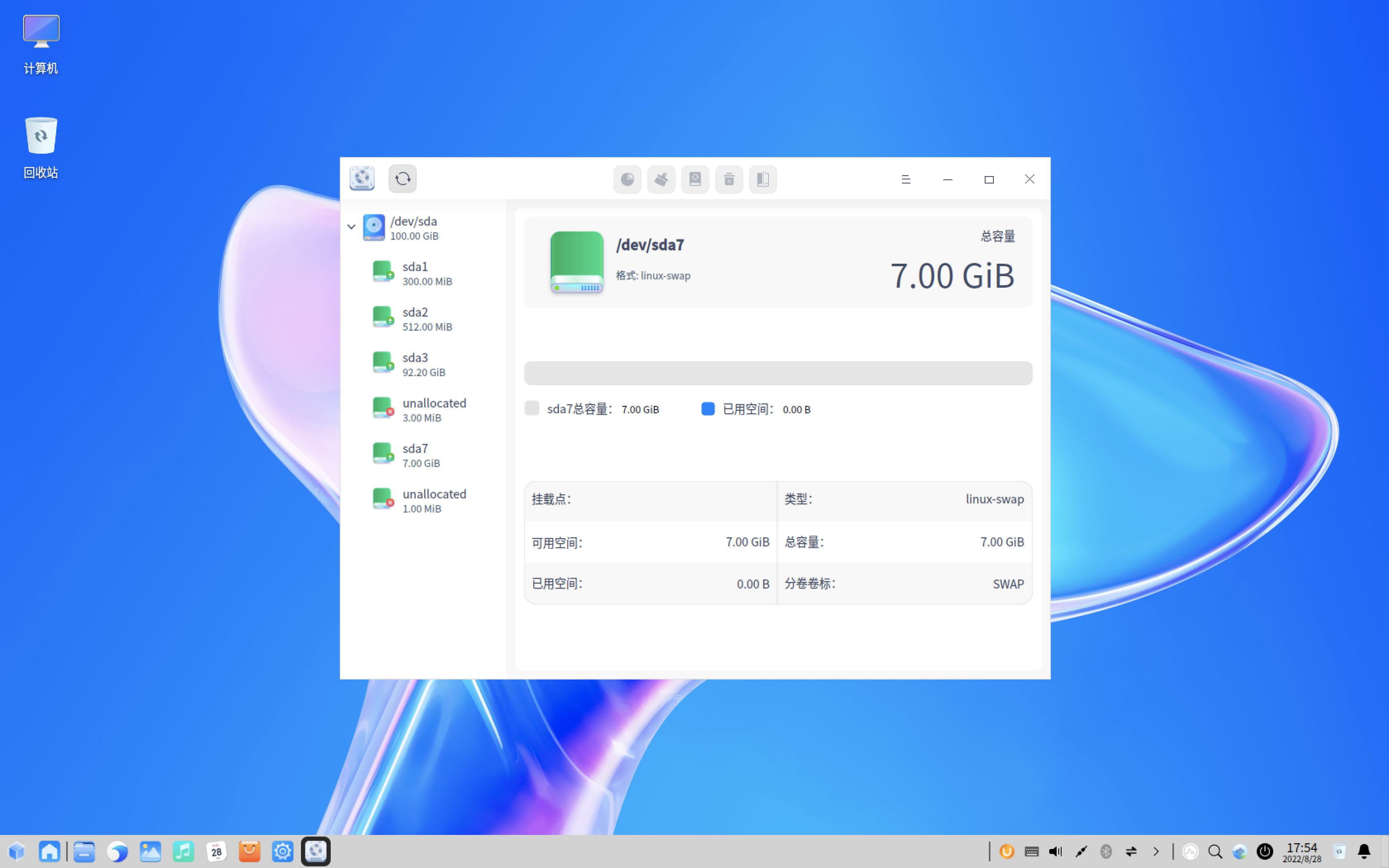Click the partition (pie chart) toolbar icon

coord(628,179)
